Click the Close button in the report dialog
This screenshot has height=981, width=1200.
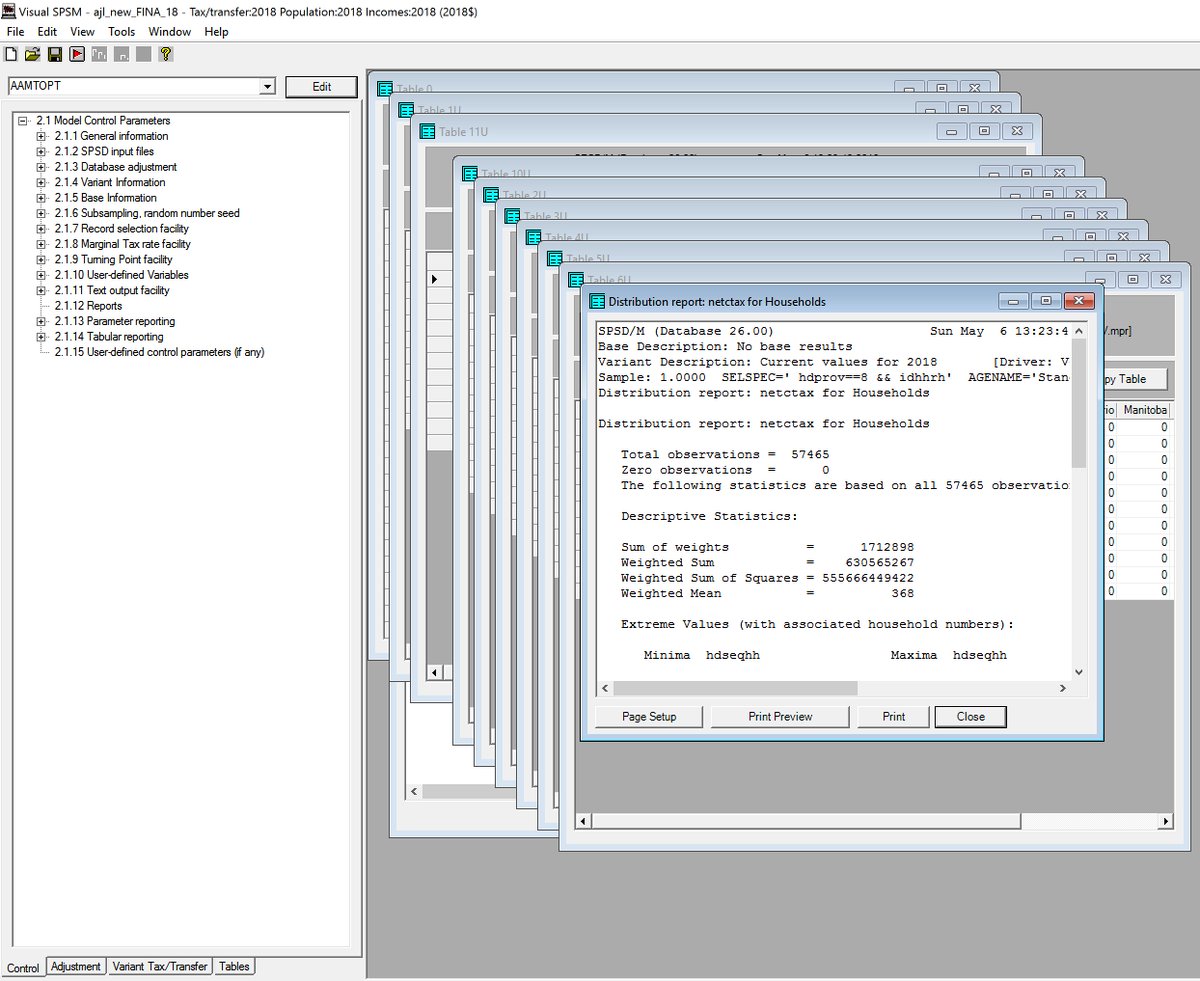(x=970, y=717)
